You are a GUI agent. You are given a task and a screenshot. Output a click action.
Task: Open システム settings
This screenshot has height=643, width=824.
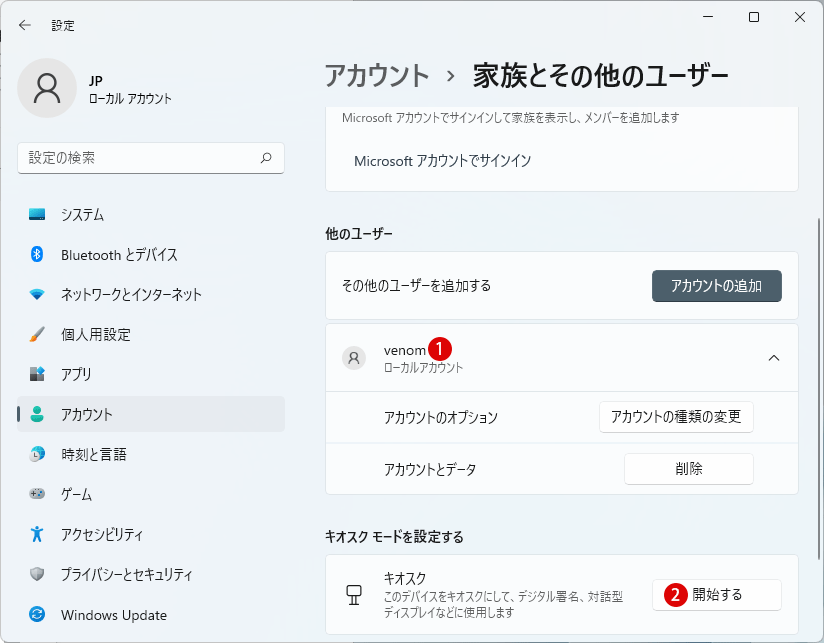(151, 214)
